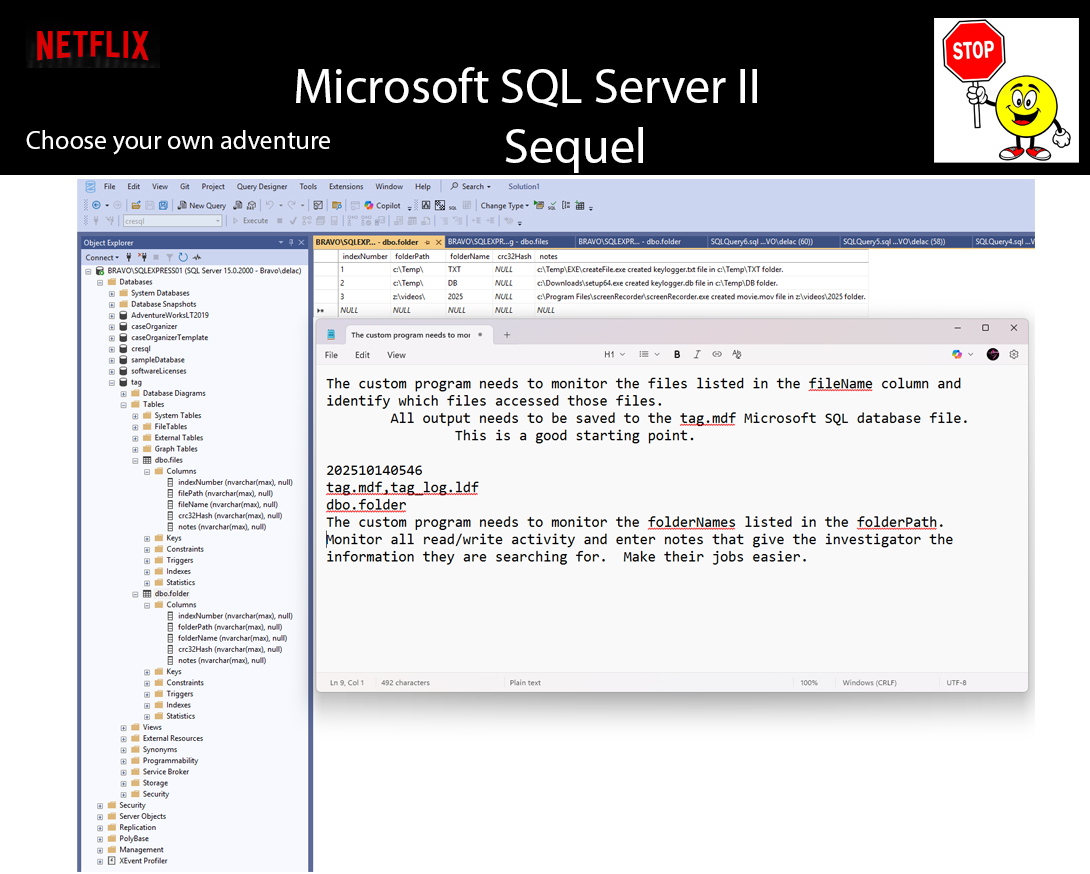Screen dimensions: 1090x874
Task: Click the refresh icon in Object Explorer
Action: tap(183, 257)
